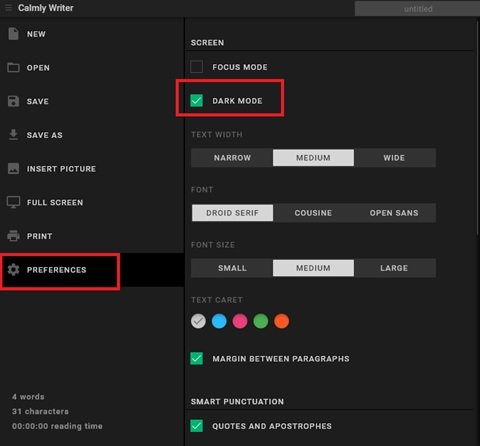The width and height of the screenshot is (480, 446).
Task: Click the Print printer icon
Action: pos(13,236)
